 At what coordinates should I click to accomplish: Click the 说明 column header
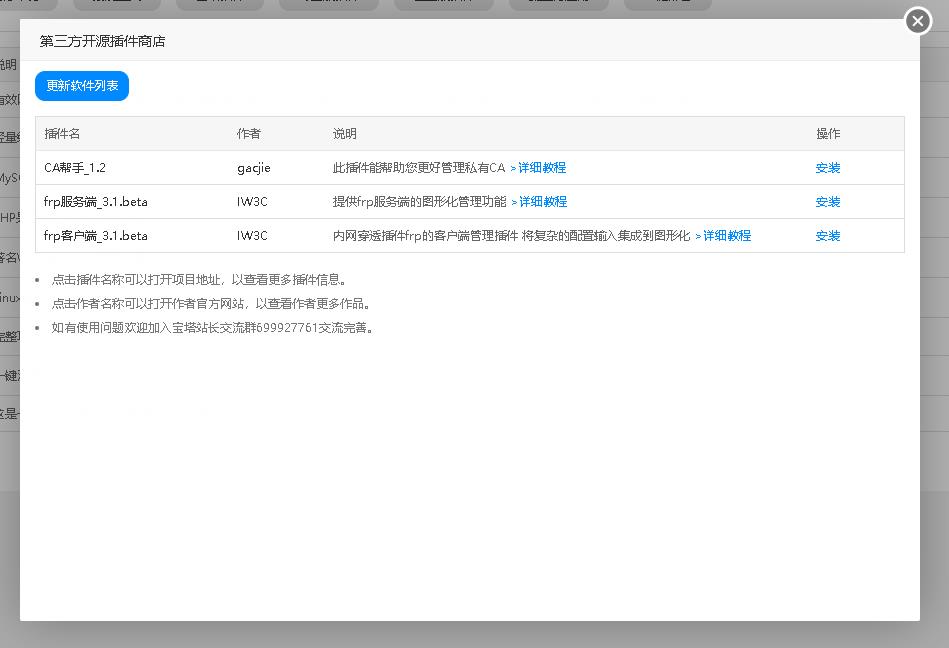click(344, 134)
